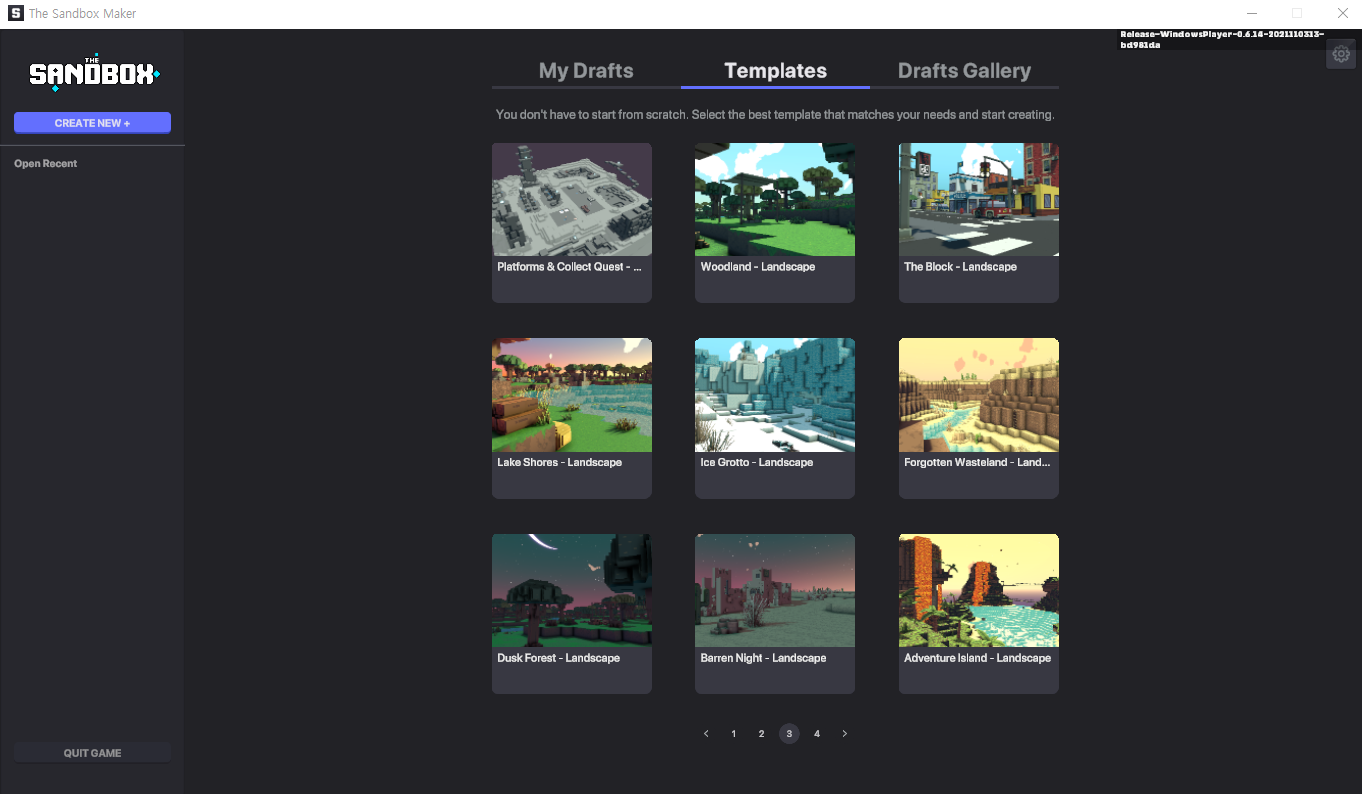Image resolution: width=1362 pixels, height=794 pixels.
Task: Open The Block template thumbnail
Action: [979, 199]
